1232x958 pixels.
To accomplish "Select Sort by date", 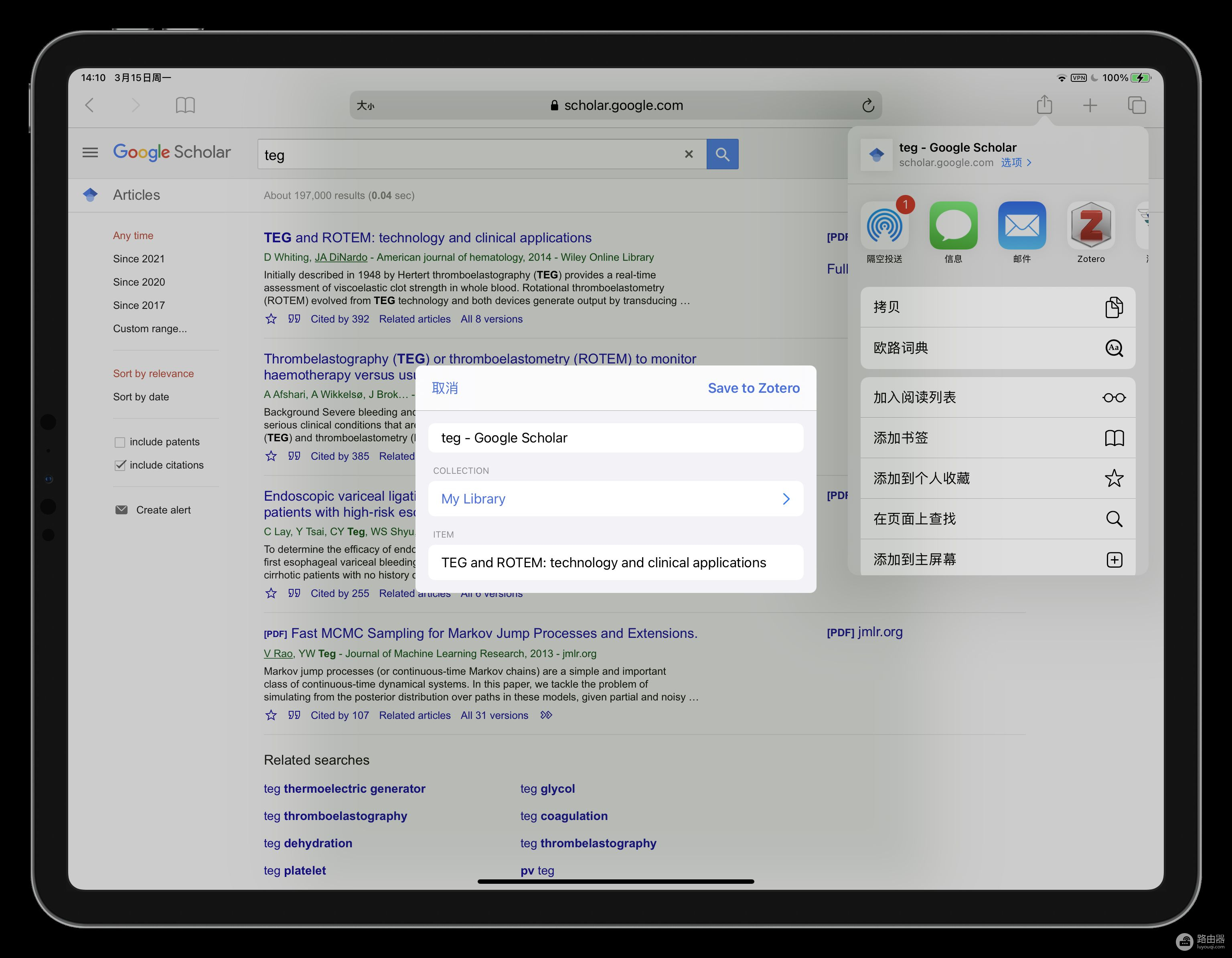I will tap(141, 397).
